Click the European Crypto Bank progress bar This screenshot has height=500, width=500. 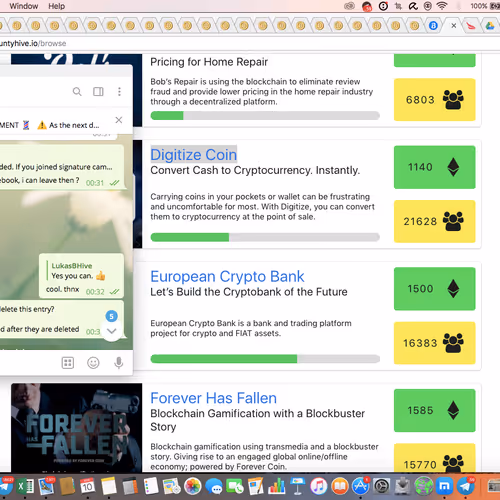(265, 359)
